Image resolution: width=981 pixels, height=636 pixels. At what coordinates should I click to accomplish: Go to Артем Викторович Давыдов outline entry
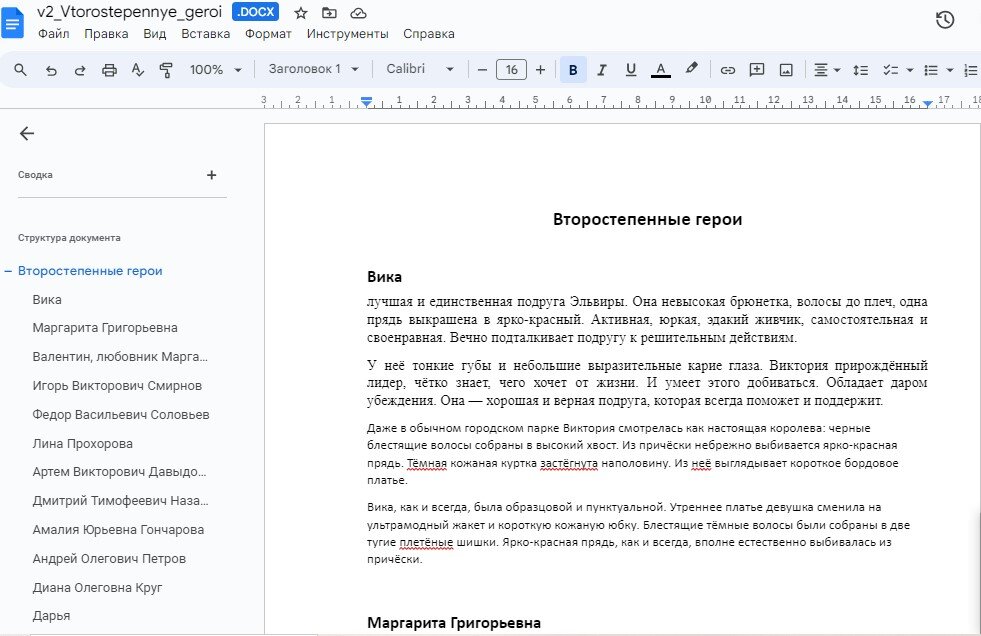pyautogui.click(x=119, y=472)
